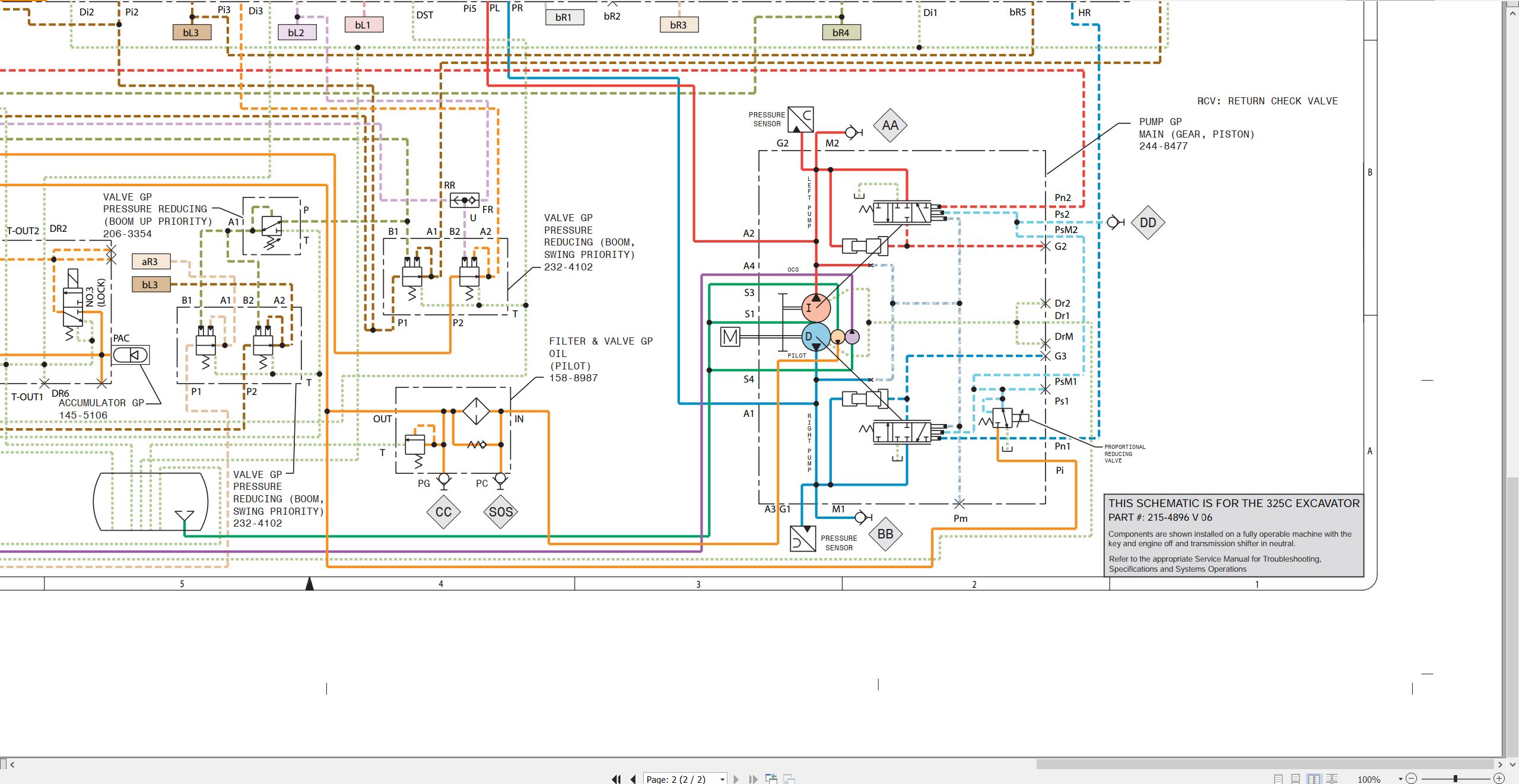Select two pages continuous layout
Image resolution: width=1519 pixels, height=784 pixels.
click(x=1332, y=779)
